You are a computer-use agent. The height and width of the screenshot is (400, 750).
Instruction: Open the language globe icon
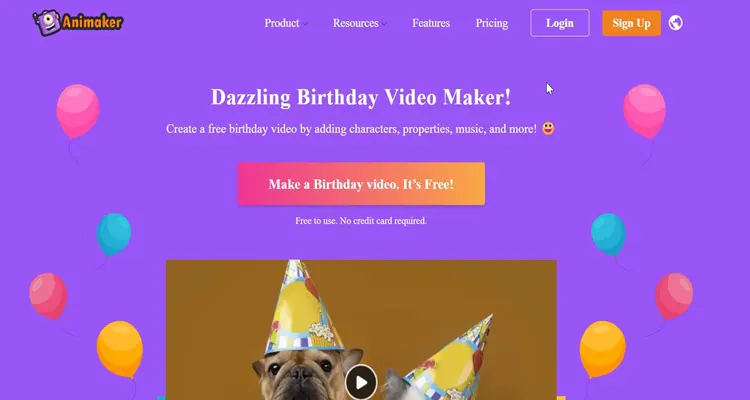click(x=675, y=22)
